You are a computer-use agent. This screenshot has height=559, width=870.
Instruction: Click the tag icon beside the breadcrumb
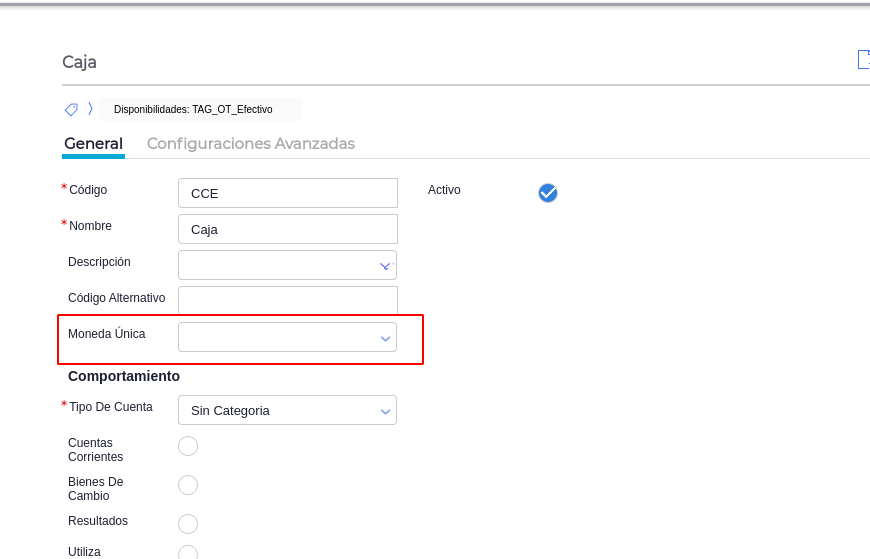point(71,109)
